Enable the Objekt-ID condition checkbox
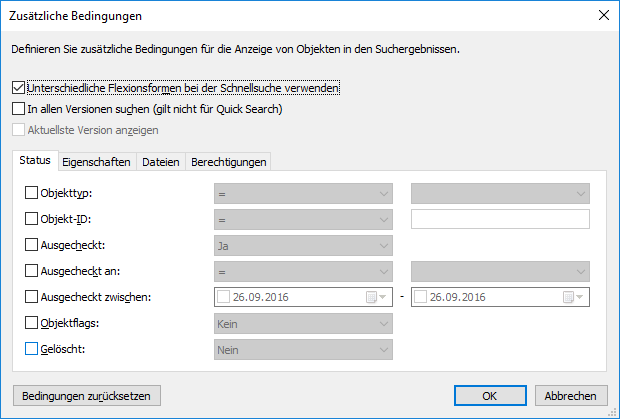The height and width of the screenshot is (419, 620). click(31, 219)
